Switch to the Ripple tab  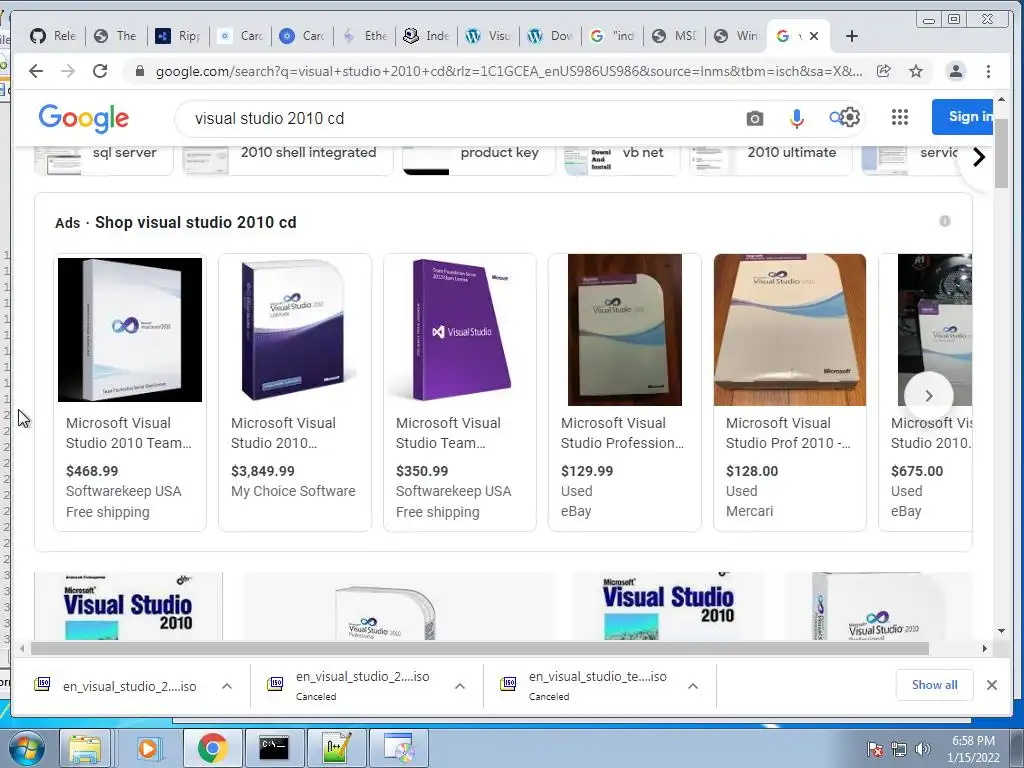178,36
